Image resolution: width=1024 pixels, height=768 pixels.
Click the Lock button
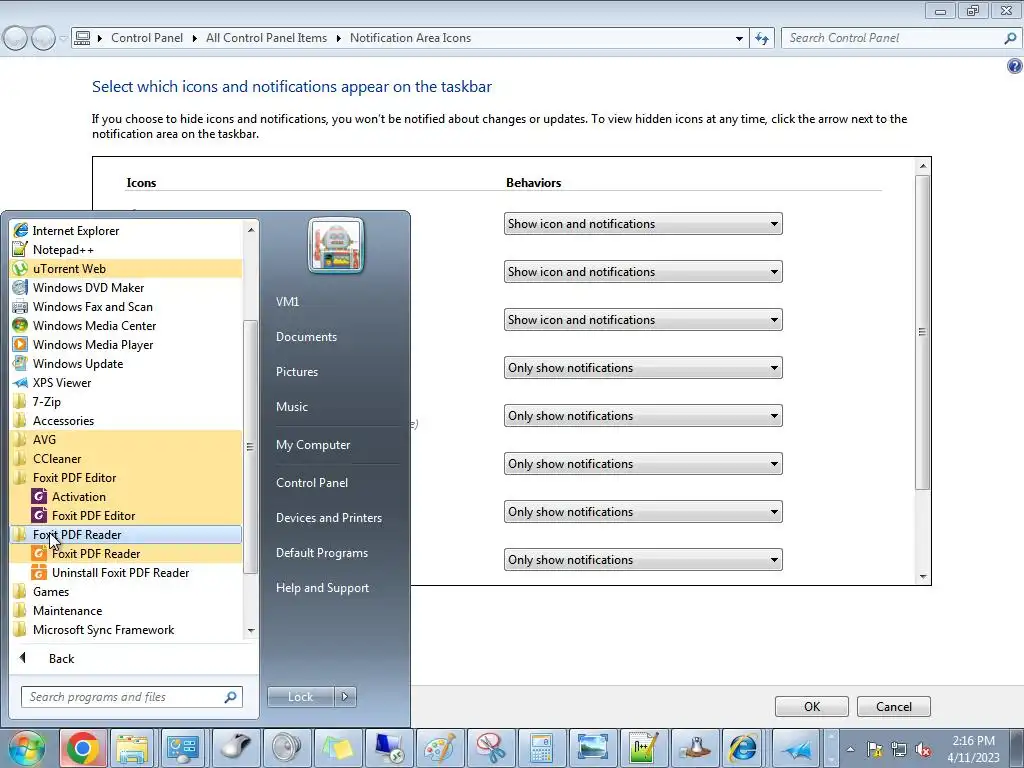pos(300,697)
